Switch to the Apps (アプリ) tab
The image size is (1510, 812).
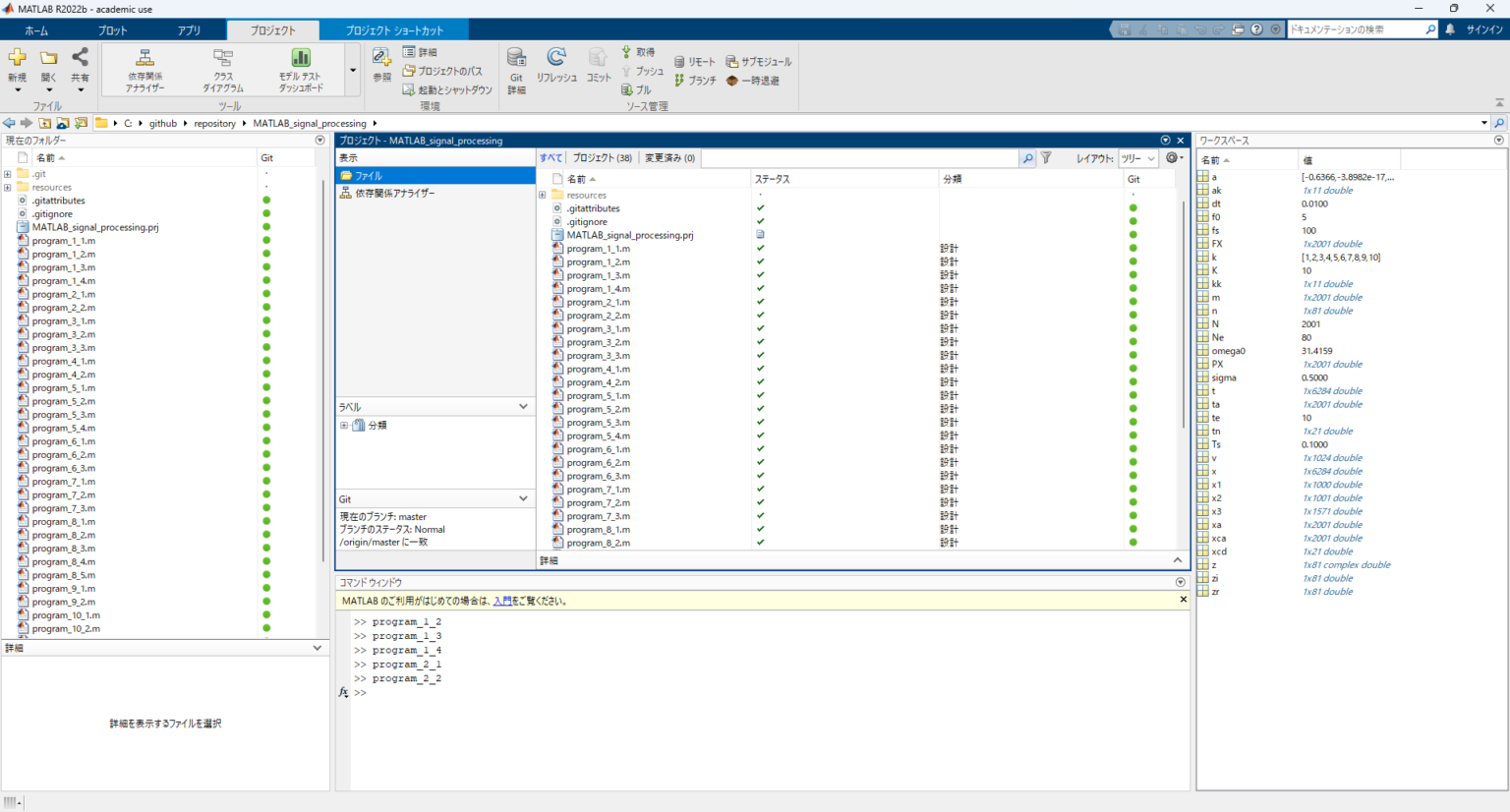[189, 30]
